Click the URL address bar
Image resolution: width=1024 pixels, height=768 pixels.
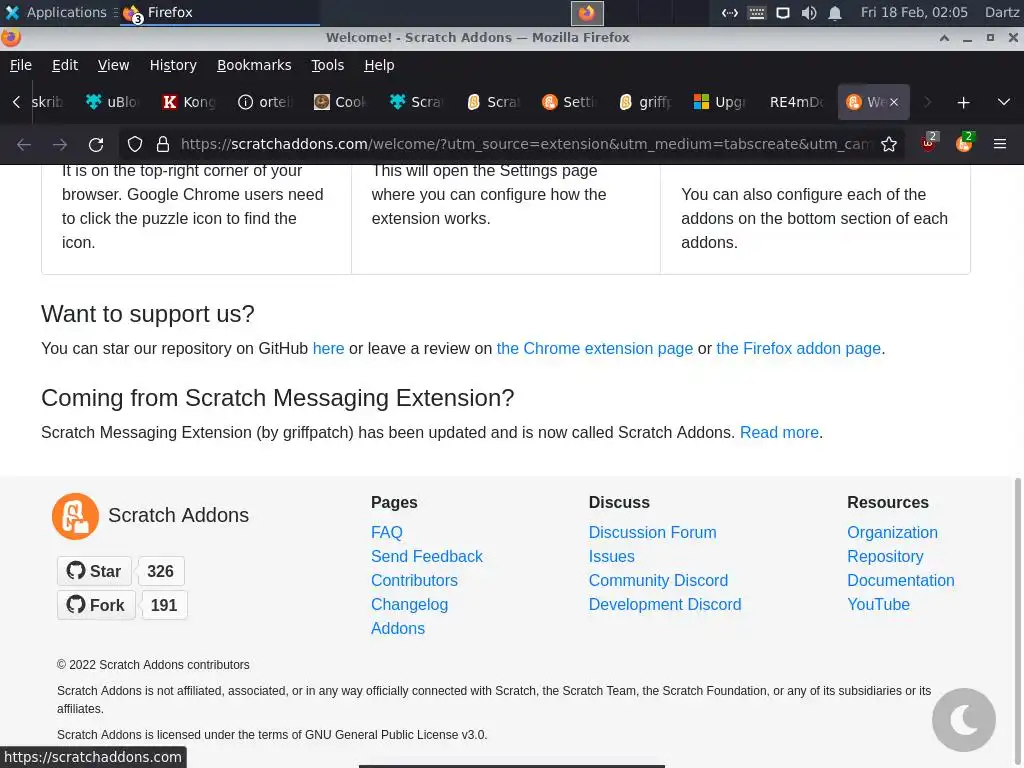pyautogui.click(x=526, y=144)
